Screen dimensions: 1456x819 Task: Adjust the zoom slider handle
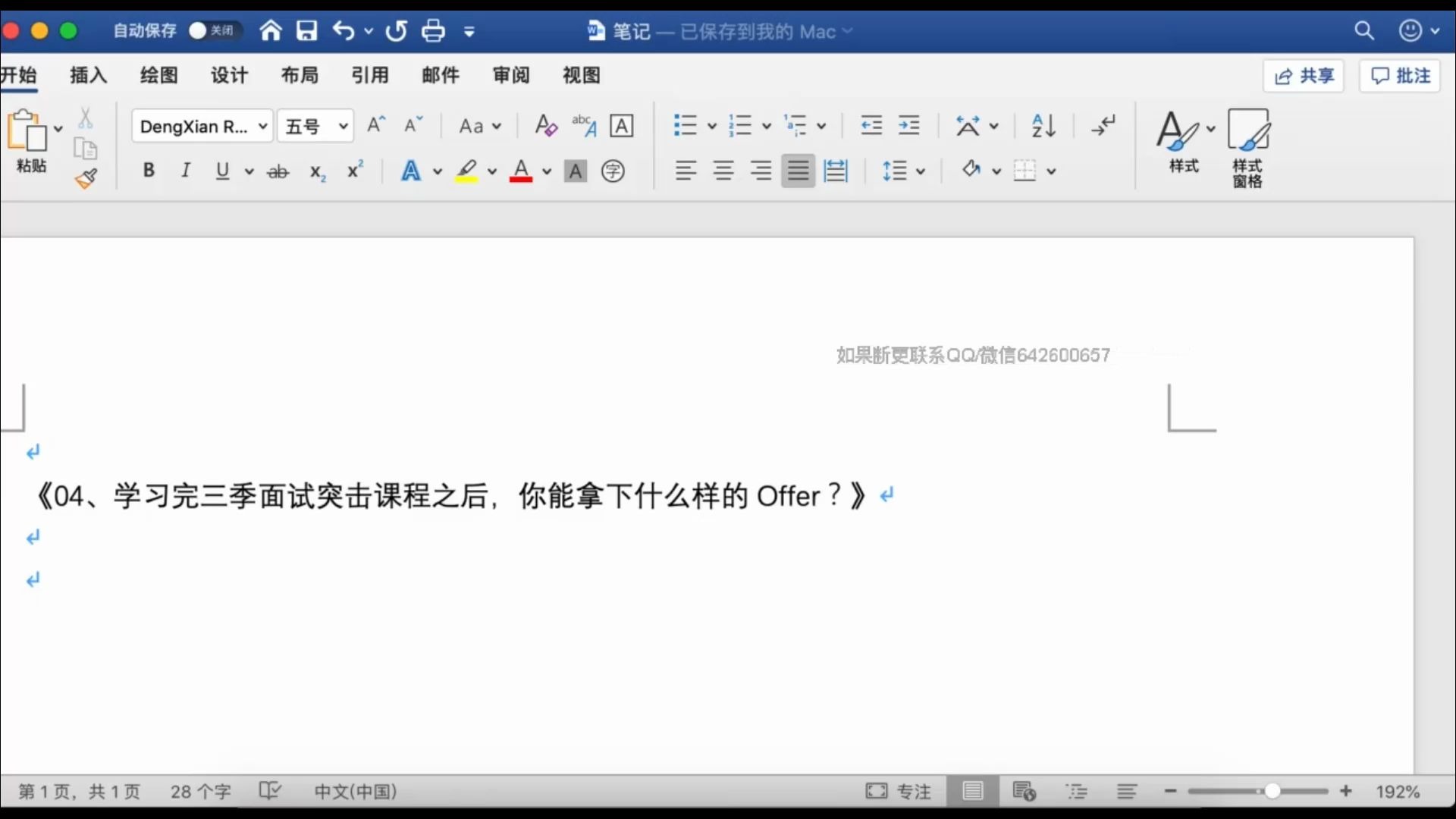1272,792
